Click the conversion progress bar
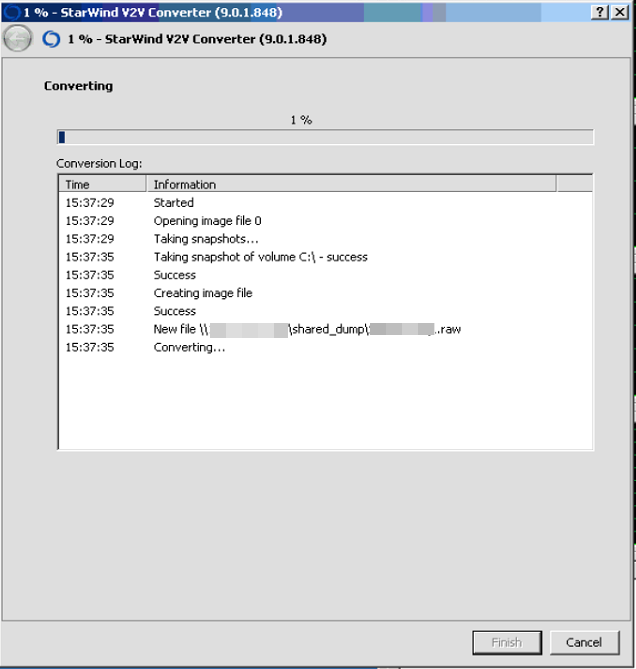The width and height of the screenshot is (636, 669). click(325, 137)
